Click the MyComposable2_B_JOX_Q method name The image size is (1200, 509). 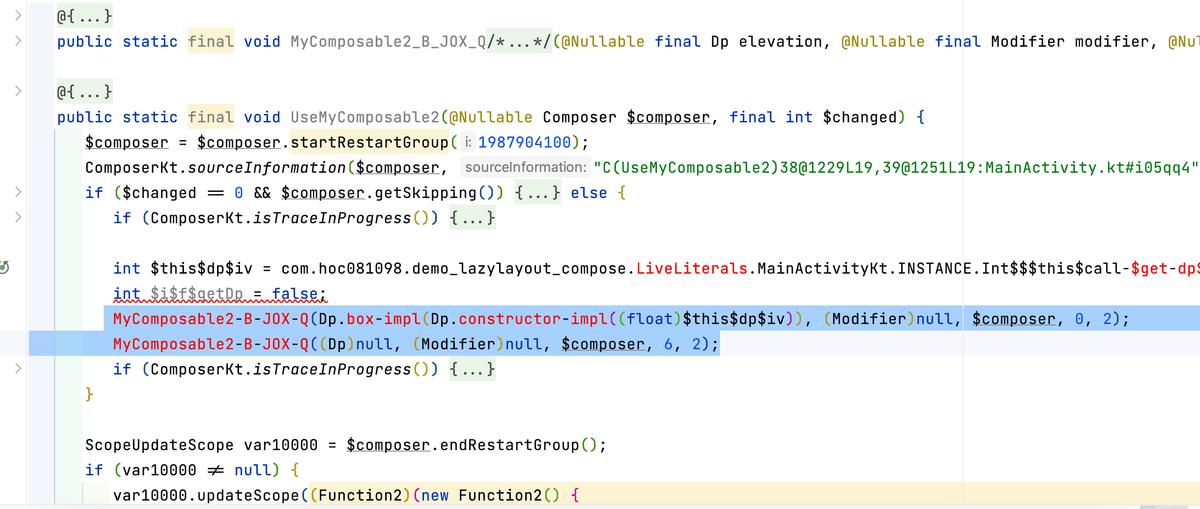387,42
